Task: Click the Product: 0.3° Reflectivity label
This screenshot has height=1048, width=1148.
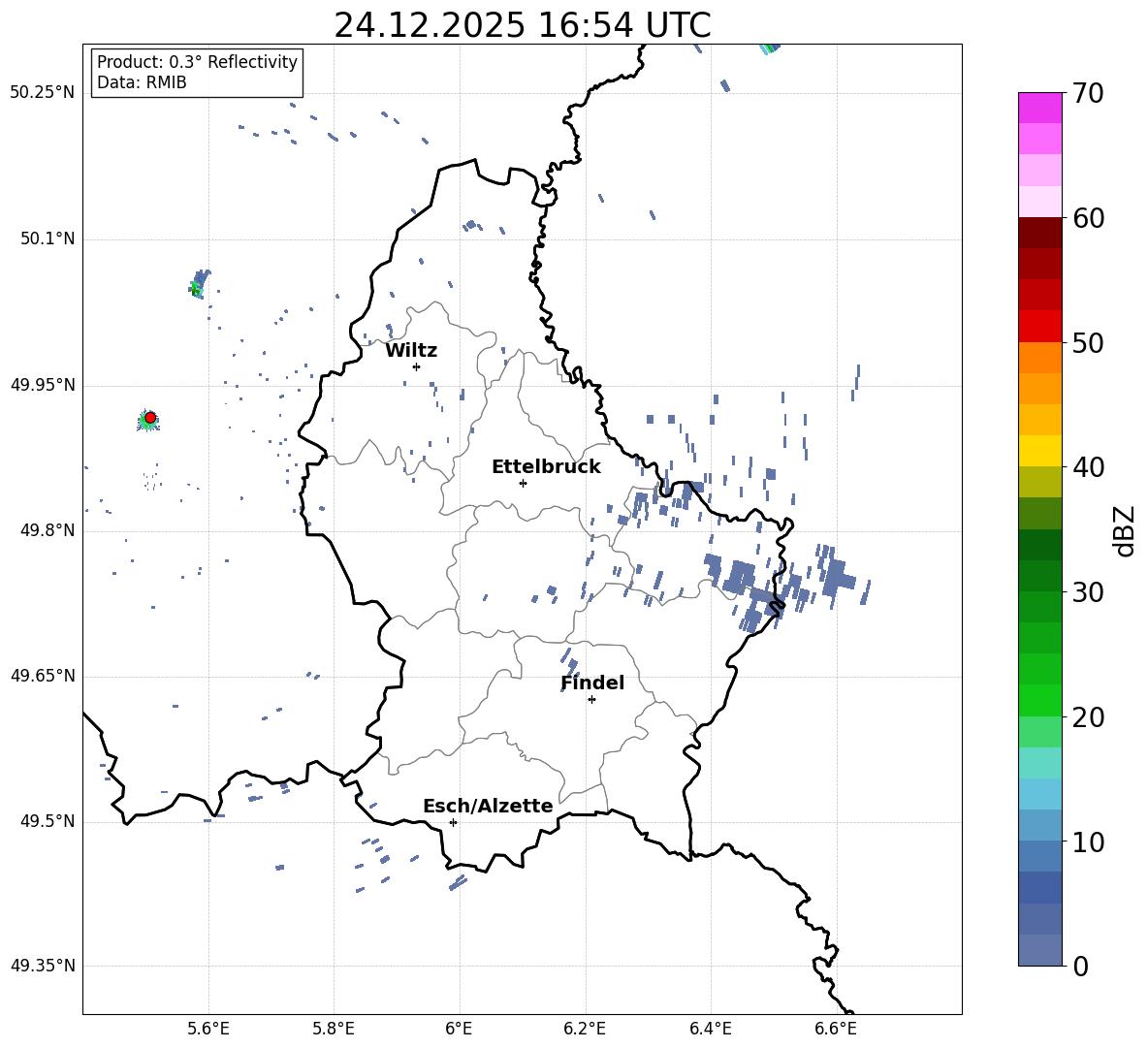Action: point(197,61)
